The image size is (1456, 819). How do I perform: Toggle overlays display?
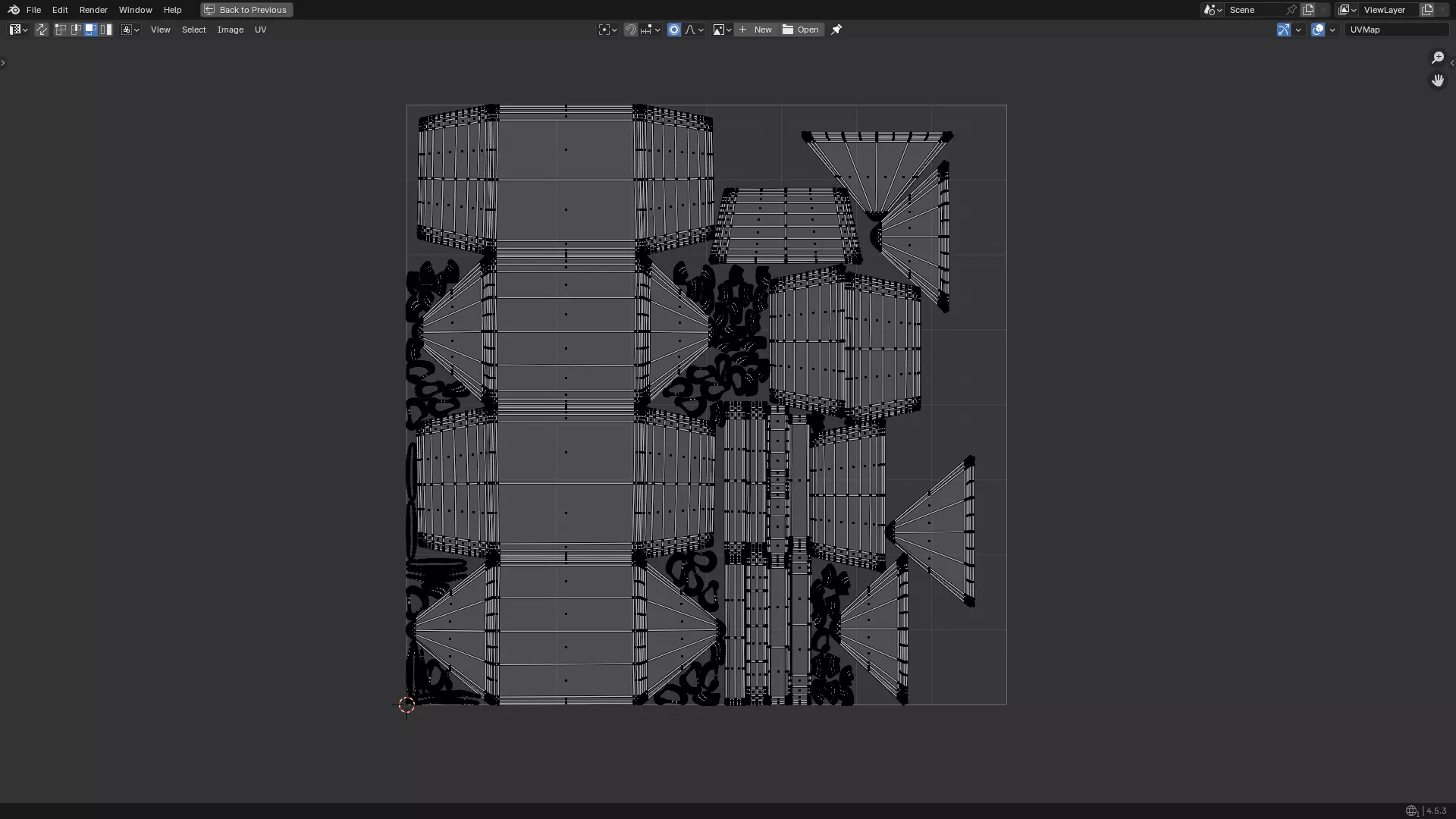coord(1318,30)
